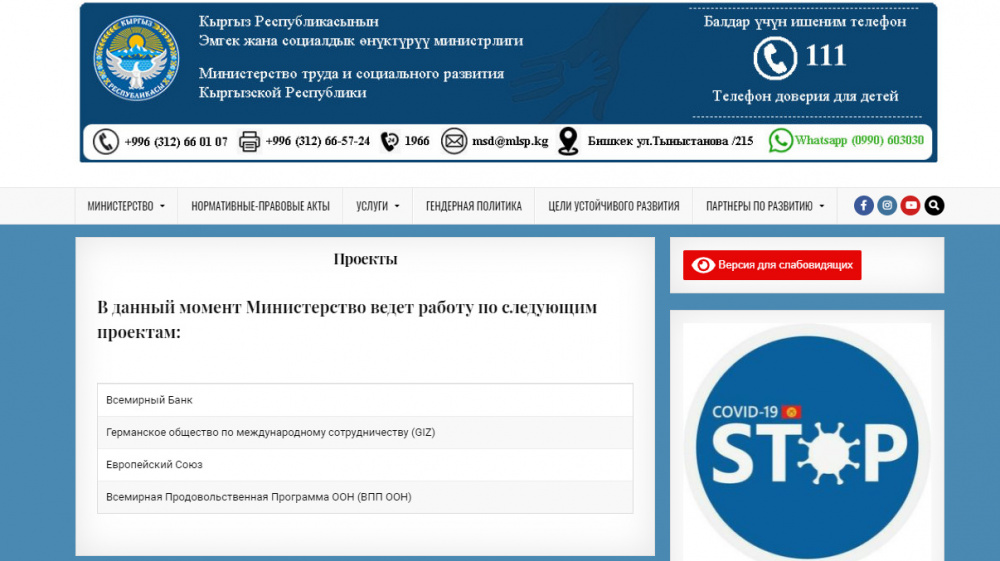Click the black search magnifier icon
Image resolution: width=1000 pixels, height=561 pixels.
coord(934,206)
